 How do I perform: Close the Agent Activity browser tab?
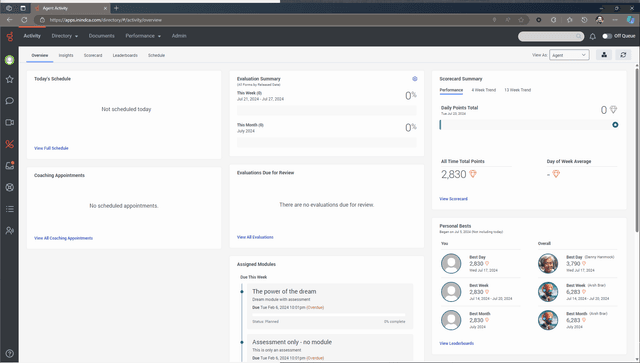click(105, 8)
